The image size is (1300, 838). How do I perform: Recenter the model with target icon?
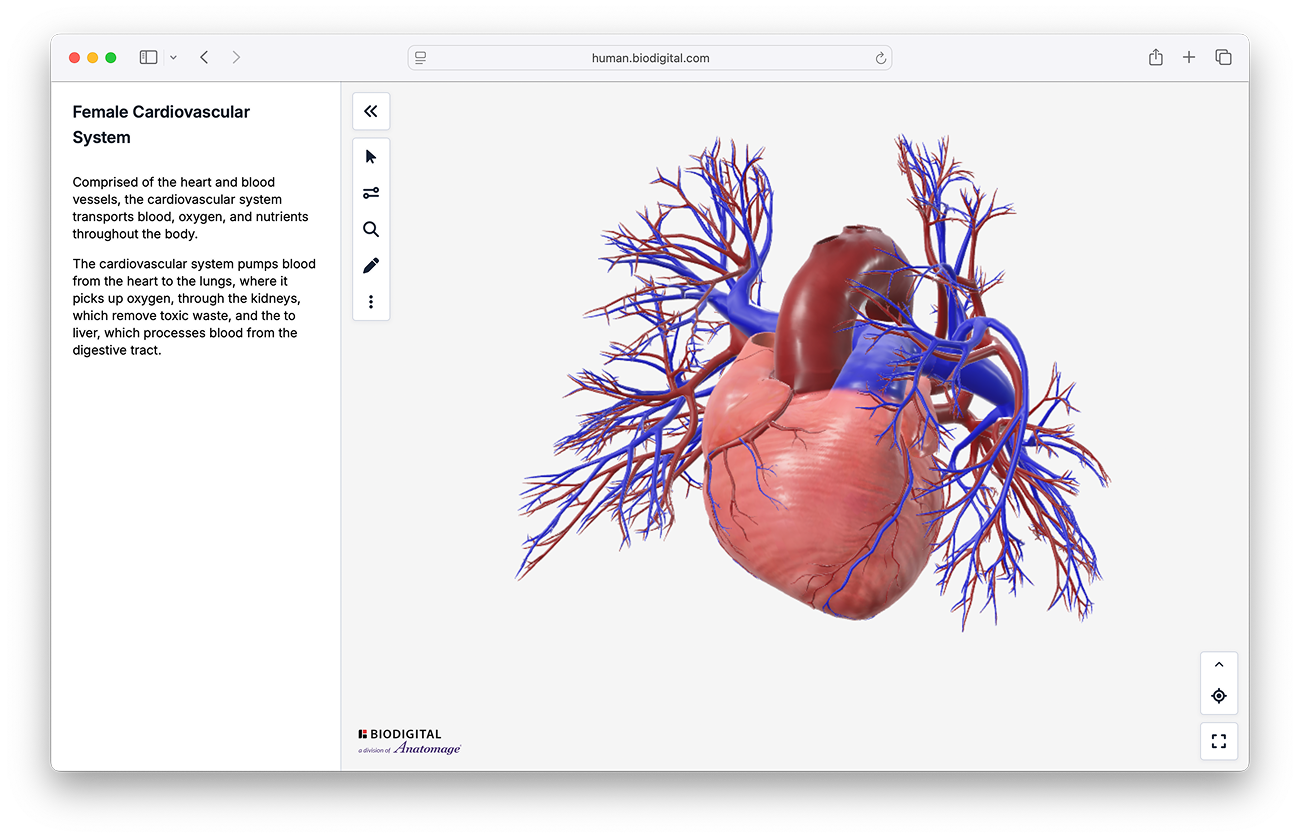pyautogui.click(x=1219, y=696)
